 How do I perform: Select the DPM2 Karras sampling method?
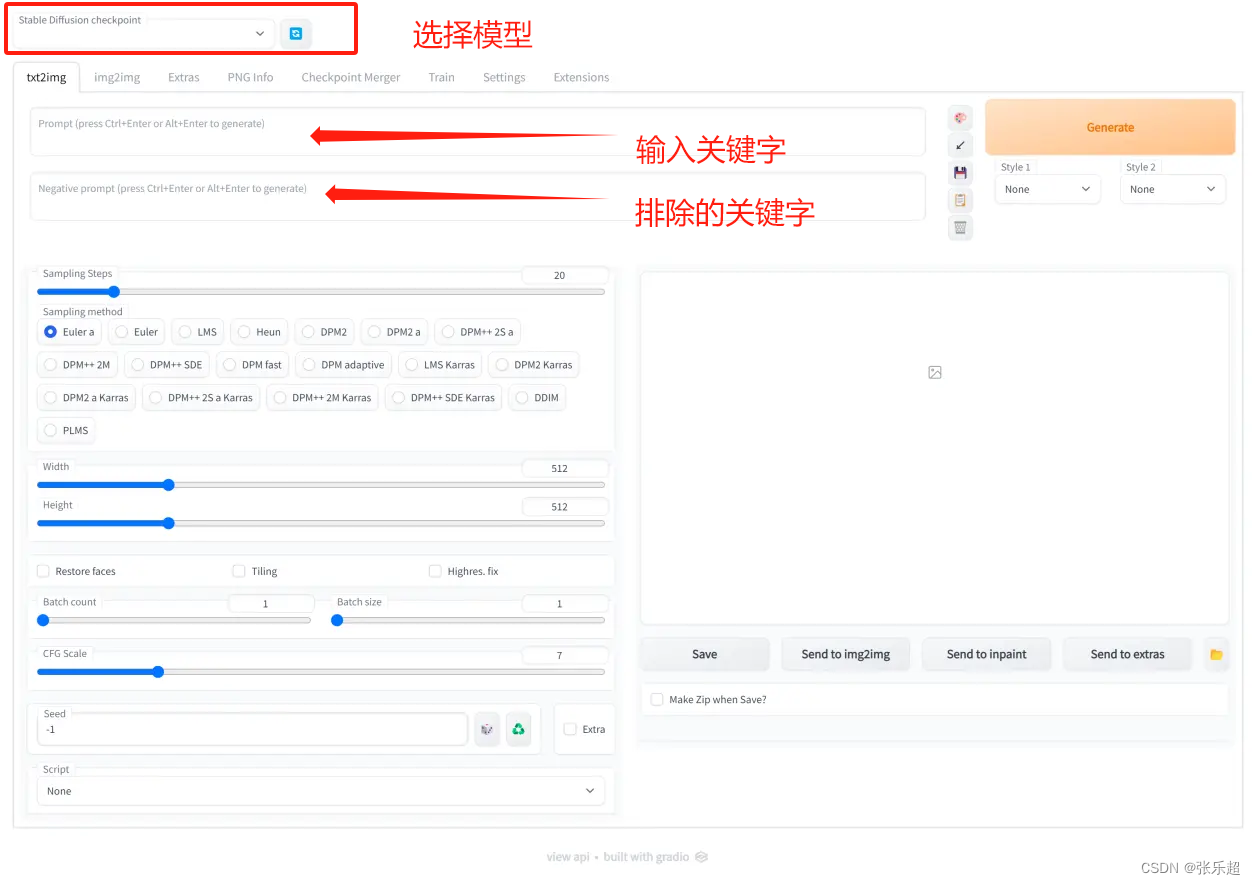(534, 365)
